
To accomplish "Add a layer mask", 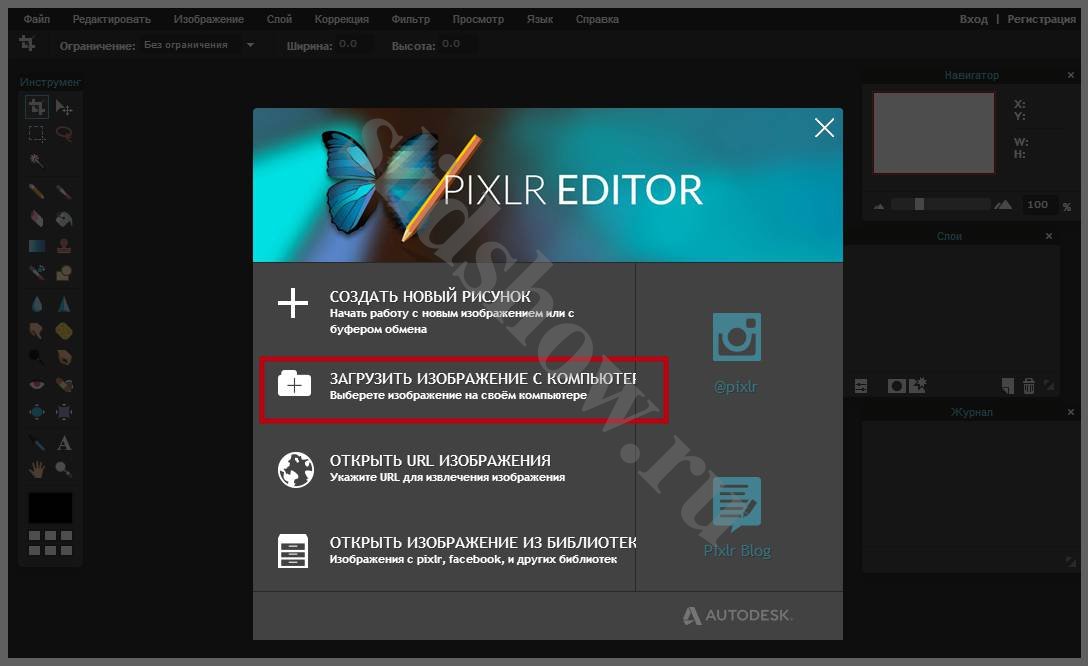I will [x=896, y=386].
